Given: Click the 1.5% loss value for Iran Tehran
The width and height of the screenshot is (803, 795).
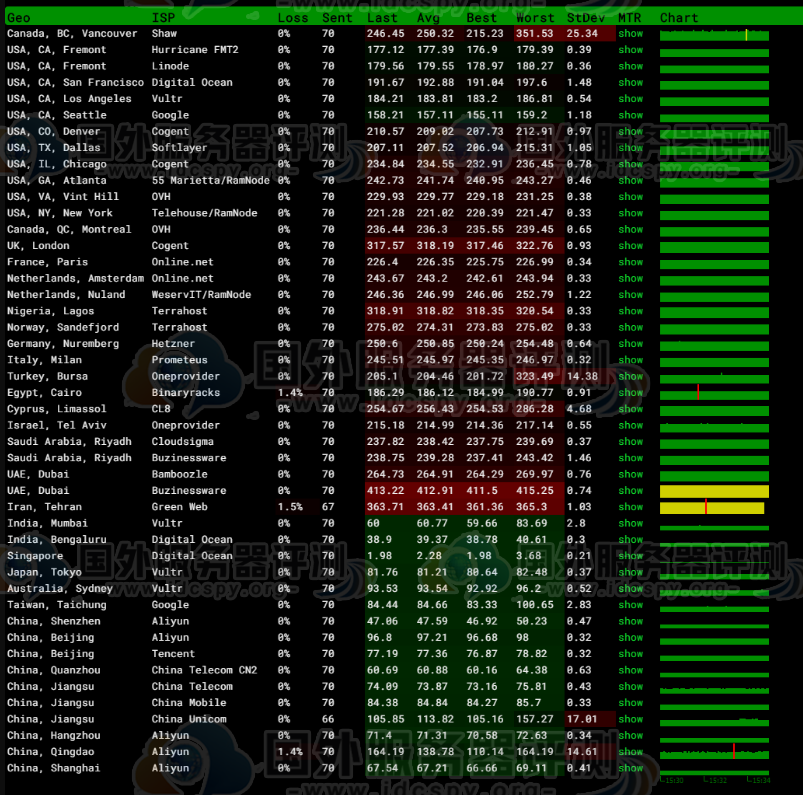Looking at the screenshot, I should [x=290, y=507].
